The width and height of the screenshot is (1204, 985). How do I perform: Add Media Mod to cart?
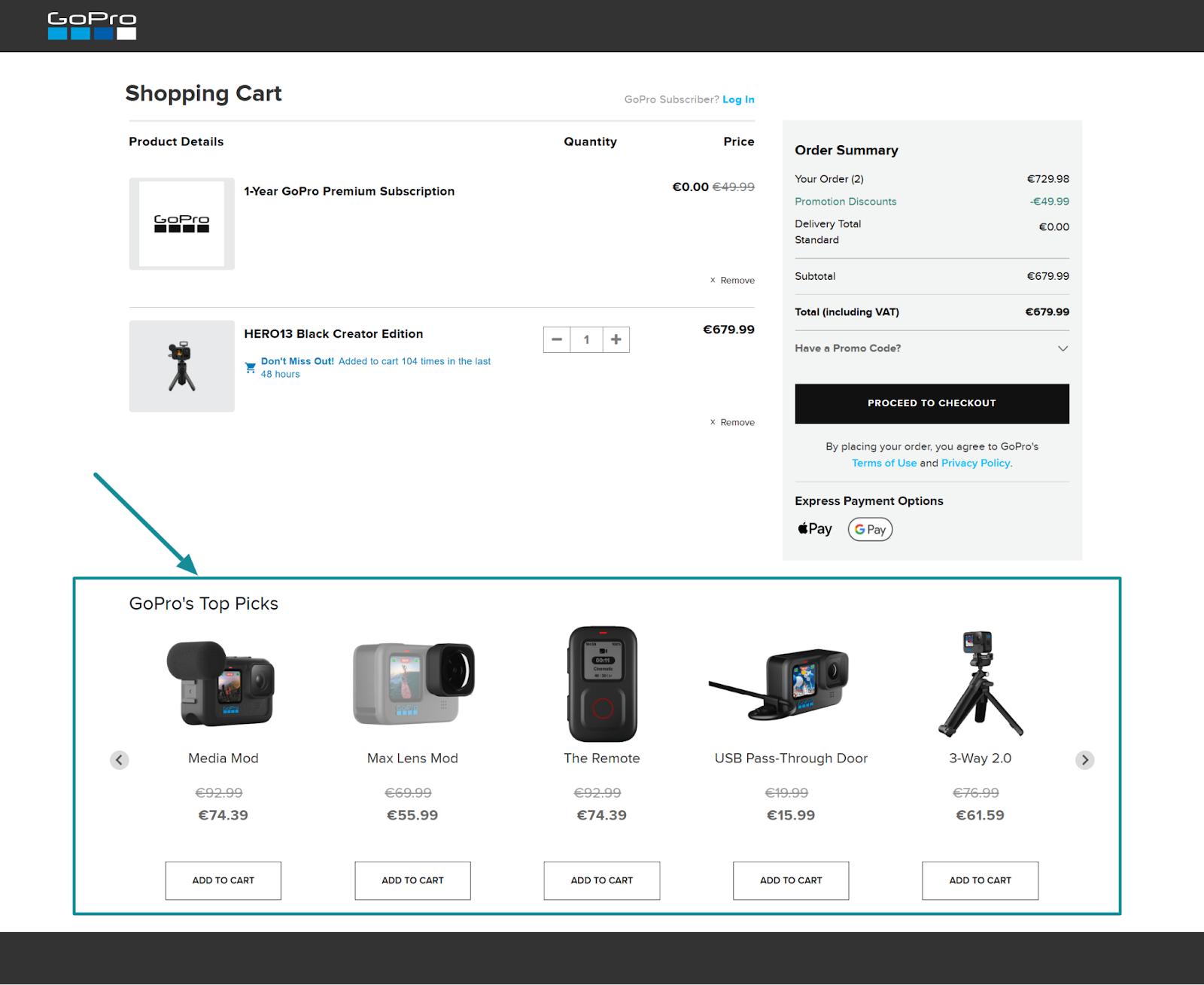[x=223, y=880]
